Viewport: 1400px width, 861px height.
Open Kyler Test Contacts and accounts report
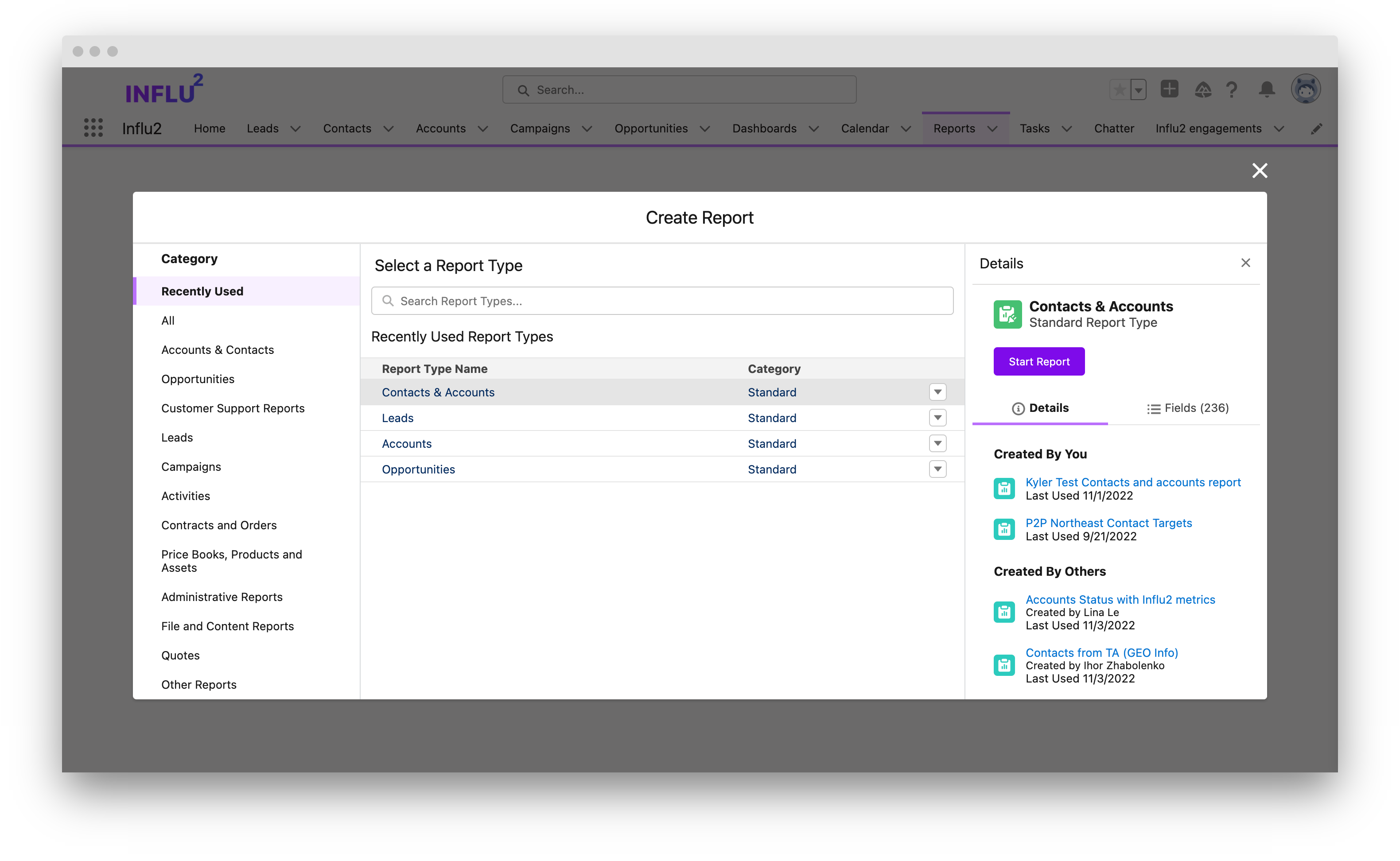[x=1132, y=482]
